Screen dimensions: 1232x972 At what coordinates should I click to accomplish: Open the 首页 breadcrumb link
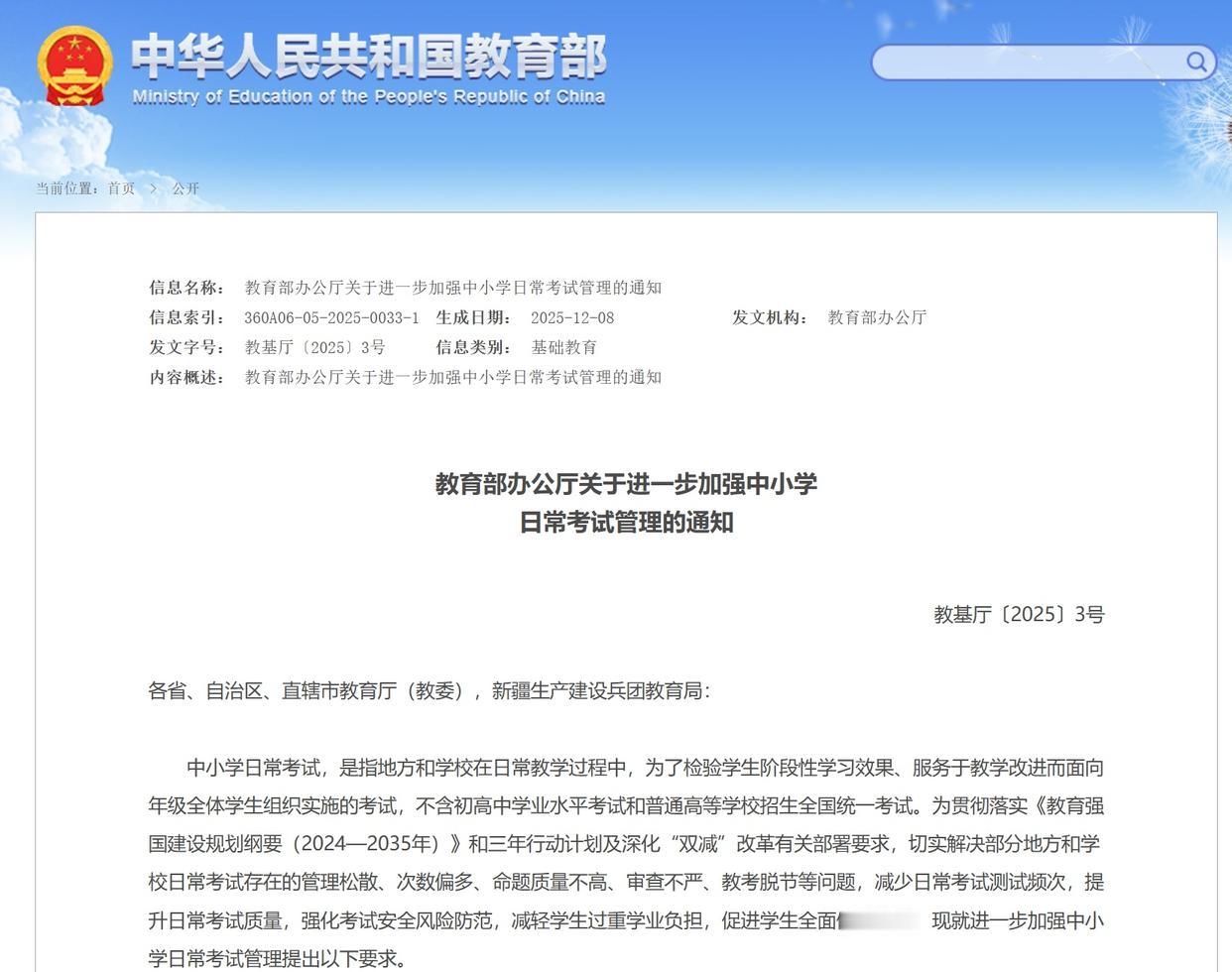point(121,188)
